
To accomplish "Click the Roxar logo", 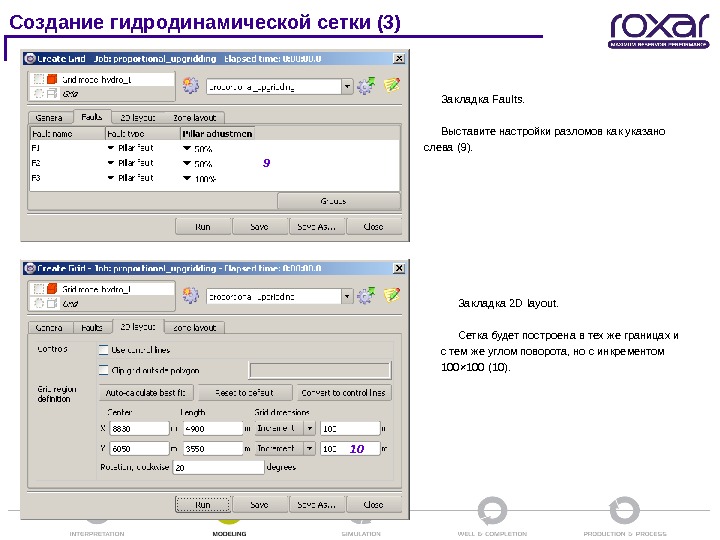I will coord(659,30).
